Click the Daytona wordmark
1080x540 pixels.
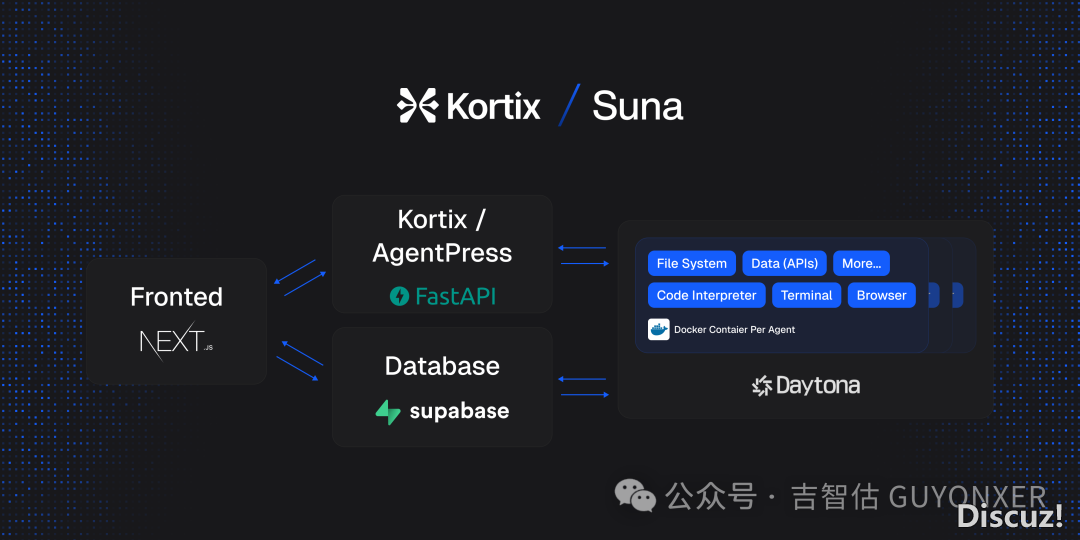tap(818, 386)
